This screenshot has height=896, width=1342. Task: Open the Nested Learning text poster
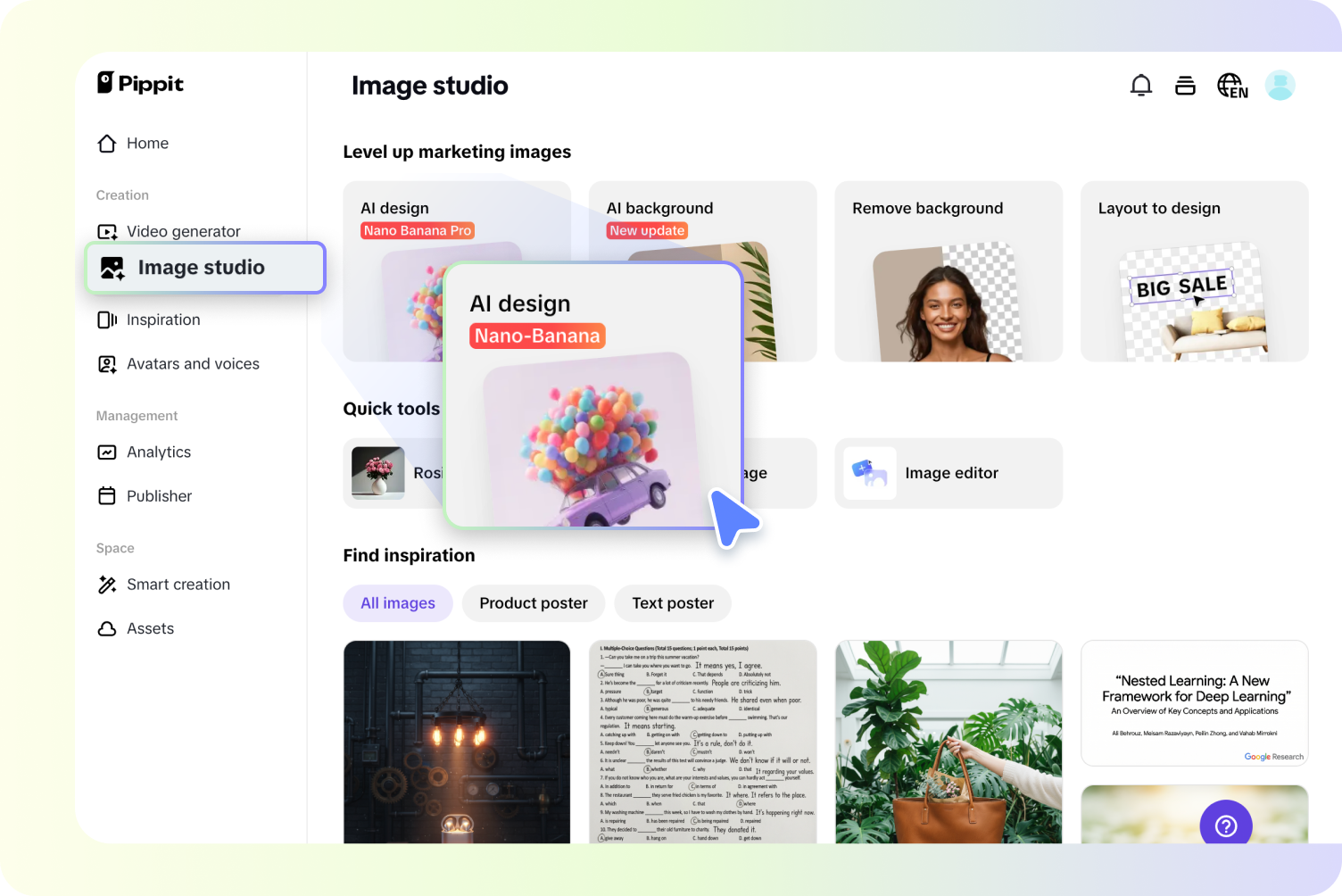(1194, 703)
